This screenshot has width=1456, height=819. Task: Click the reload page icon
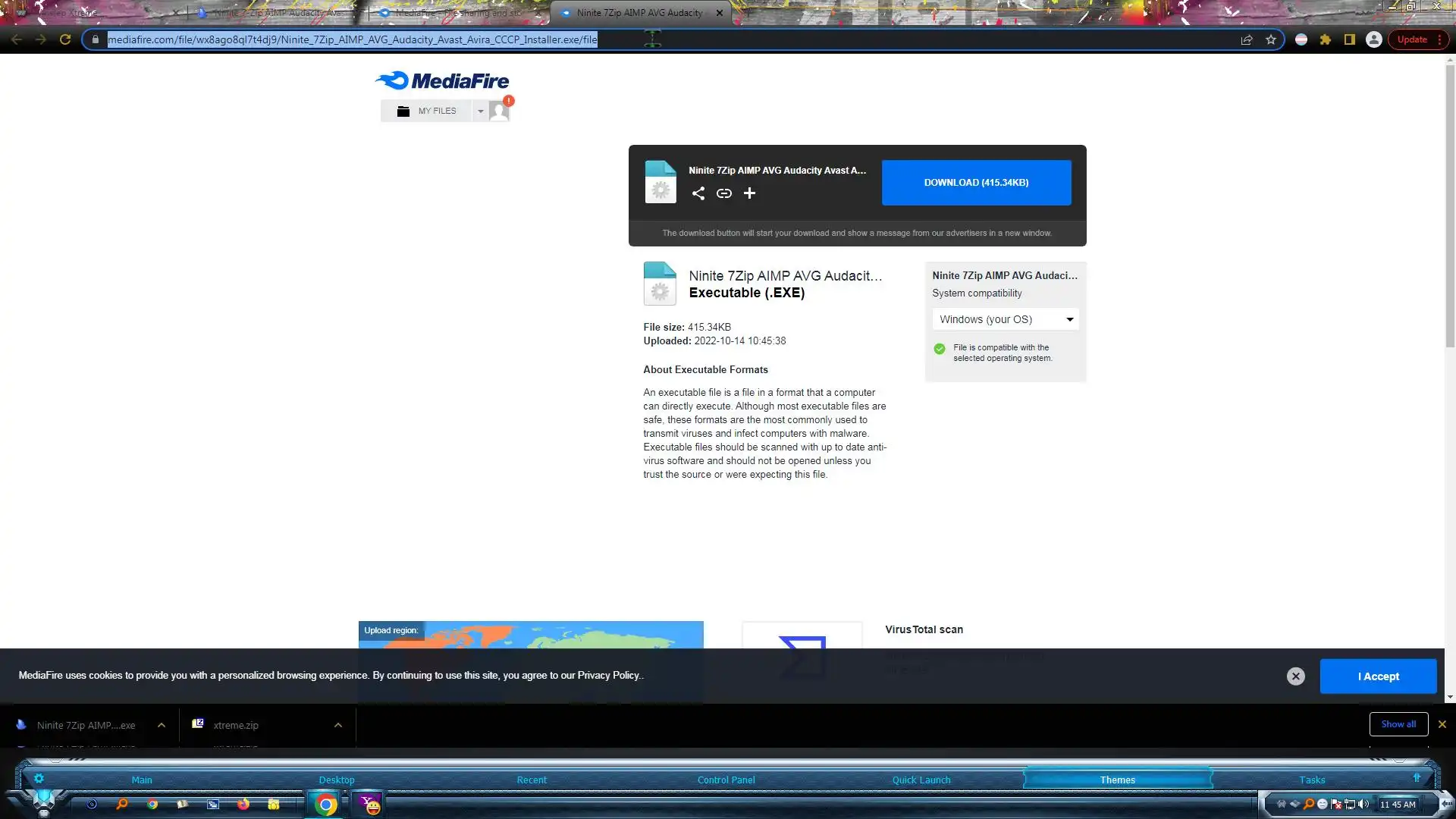pos(65,39)
